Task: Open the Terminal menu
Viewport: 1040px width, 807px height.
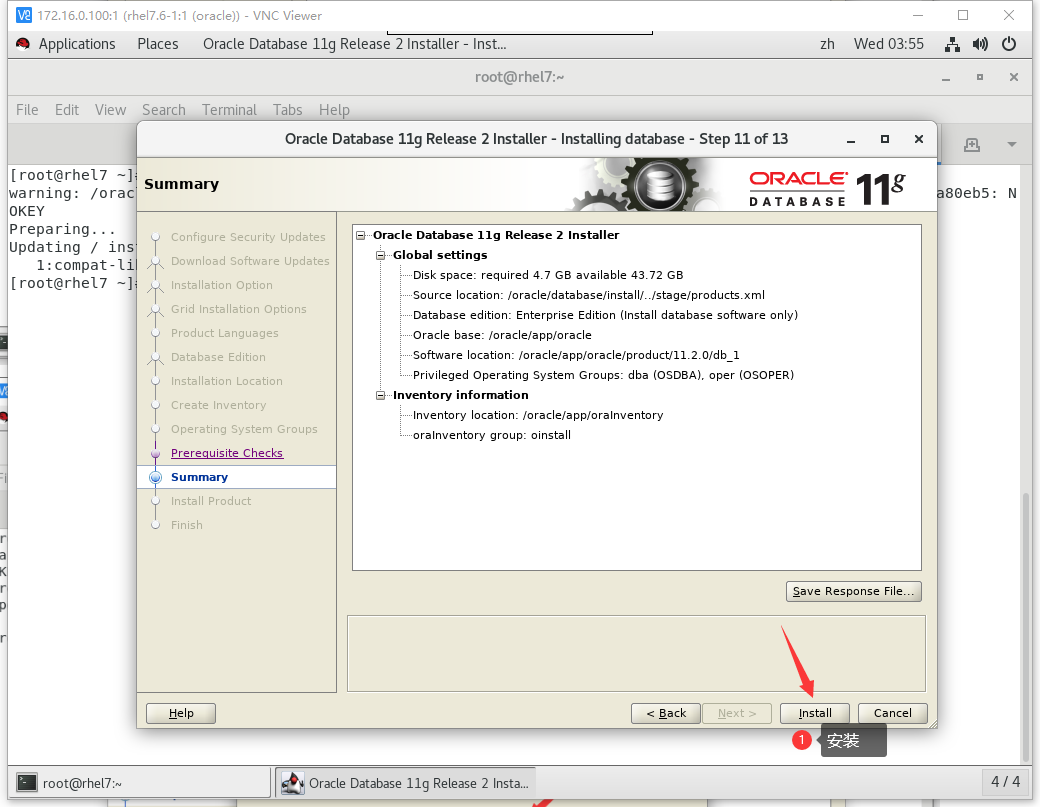Action: point(229,109)
